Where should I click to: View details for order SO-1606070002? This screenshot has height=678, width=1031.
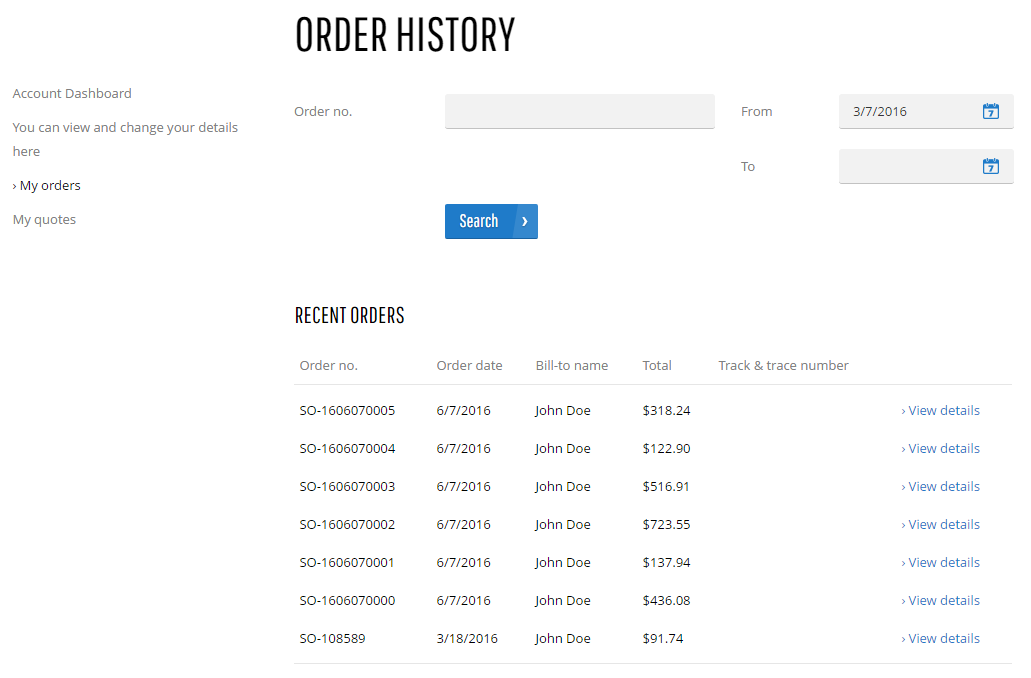pyautogui.click(x=940, y=525)
